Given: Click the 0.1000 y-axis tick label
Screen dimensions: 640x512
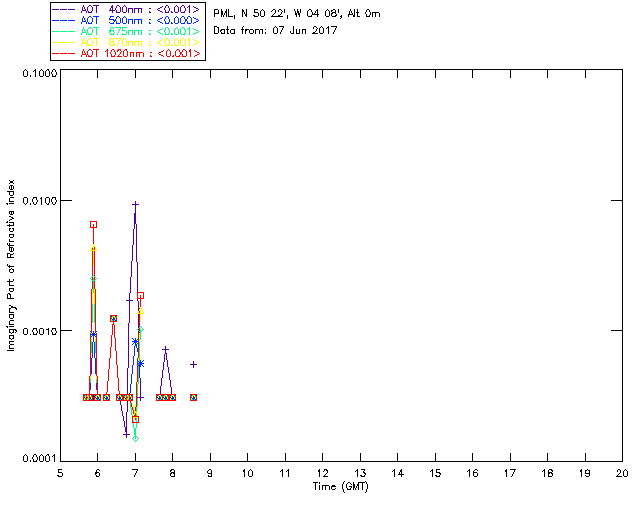Looking at the screenshot, I should coord(39,73).
